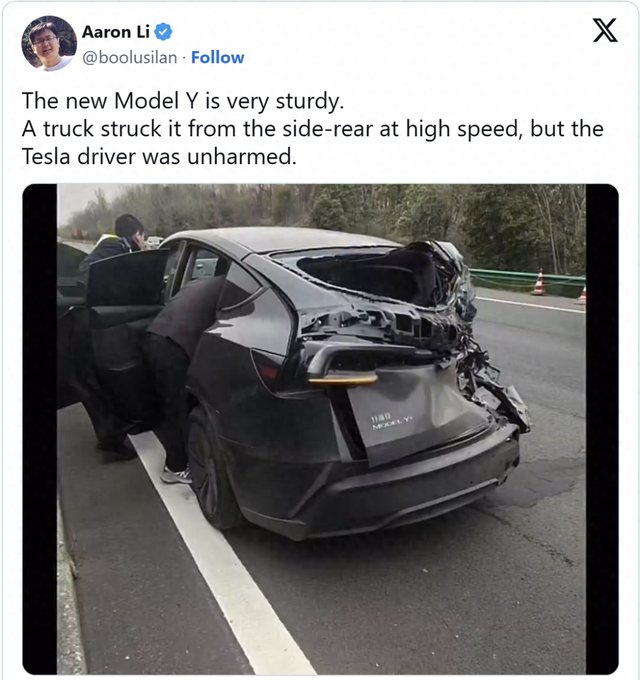The width and height of the screenshot is (640, 680).
Task: Open the Aaron Li display name
Action: (116, 32)
